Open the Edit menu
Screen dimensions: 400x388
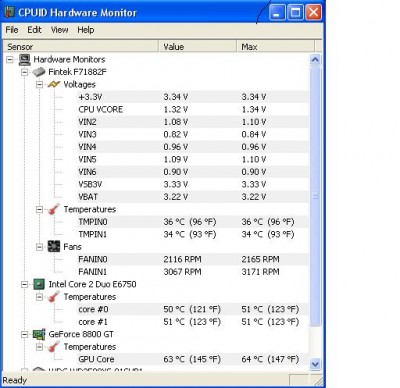point(34,30)
